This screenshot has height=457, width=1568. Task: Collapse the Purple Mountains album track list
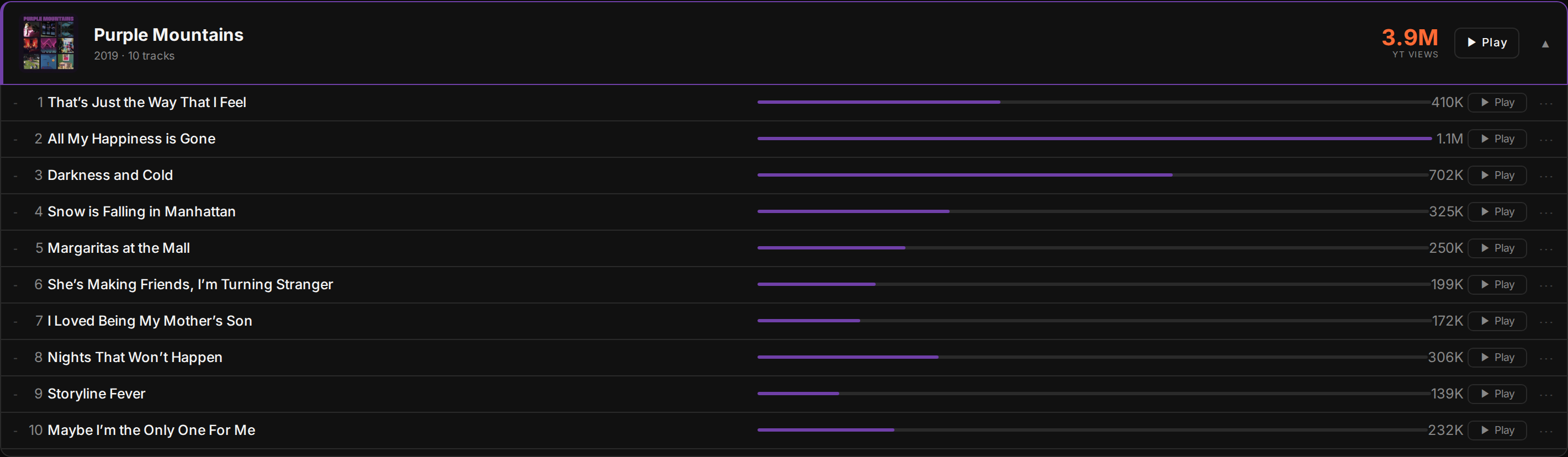click(x=1545, y=44)
